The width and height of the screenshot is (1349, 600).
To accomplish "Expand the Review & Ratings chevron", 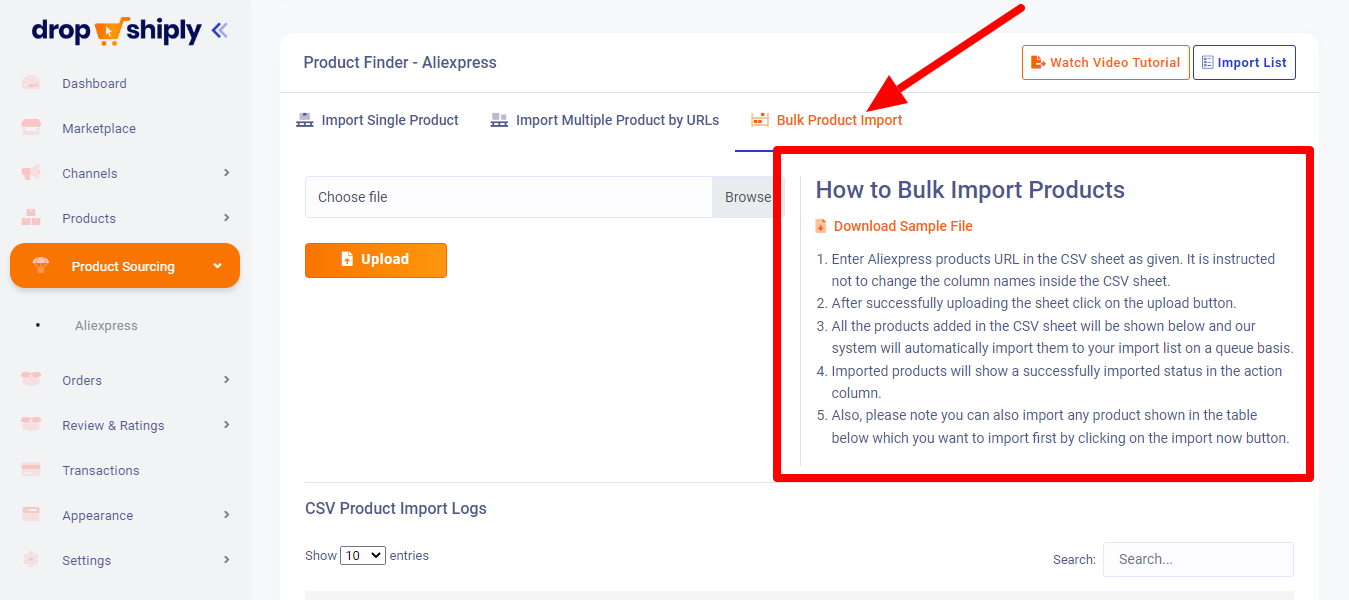I will pos(227,425).
